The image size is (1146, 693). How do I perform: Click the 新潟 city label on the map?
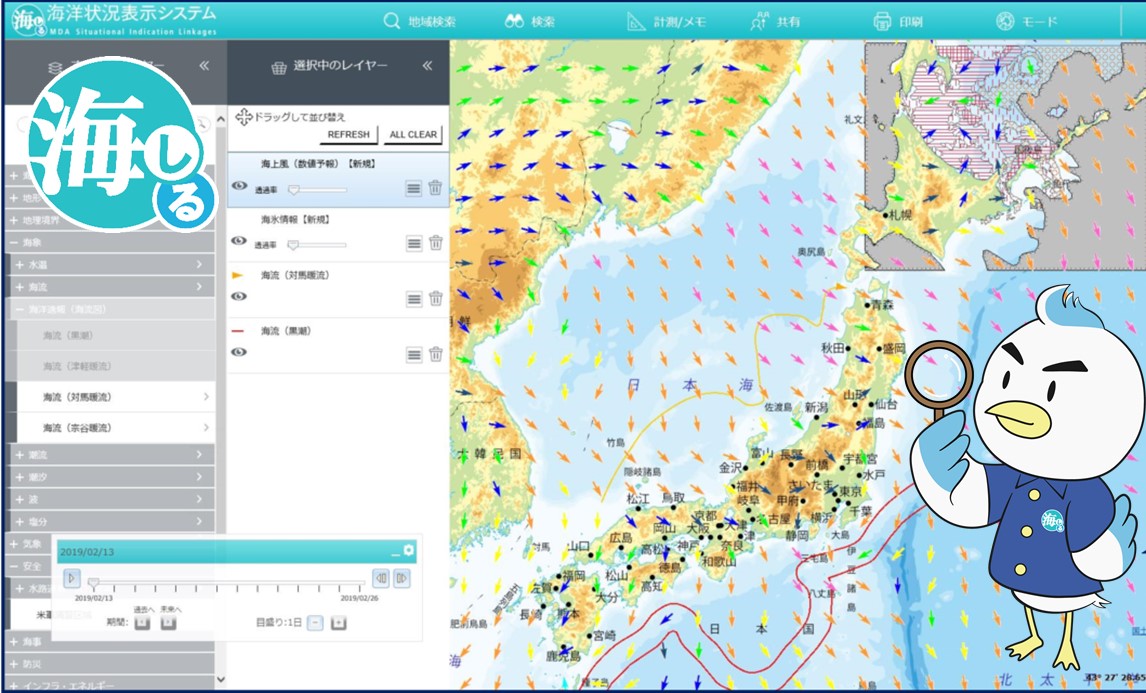(816, 407)
